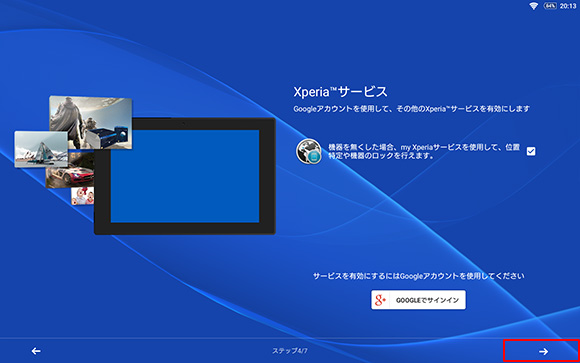Tap the battery indicator icon

click(x=550, y=6)
